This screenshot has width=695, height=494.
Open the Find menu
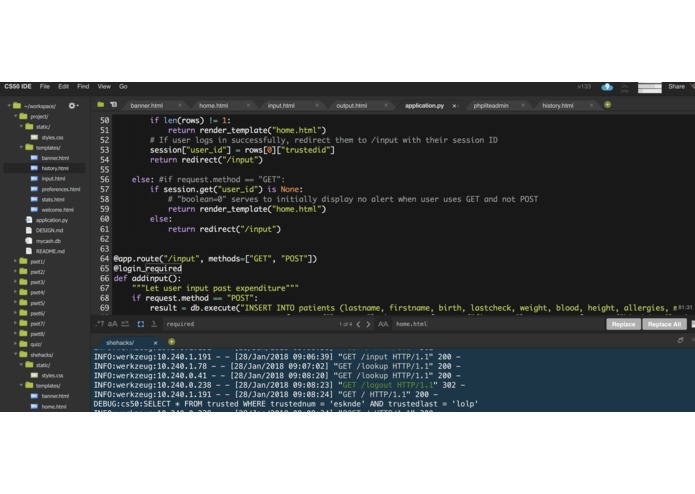(x=83, y=87)
